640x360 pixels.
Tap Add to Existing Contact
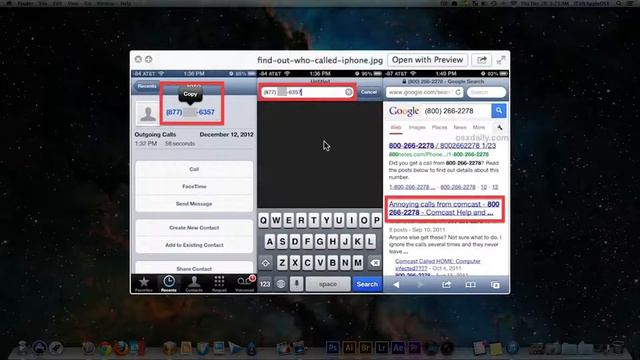[x=194, y=245]
